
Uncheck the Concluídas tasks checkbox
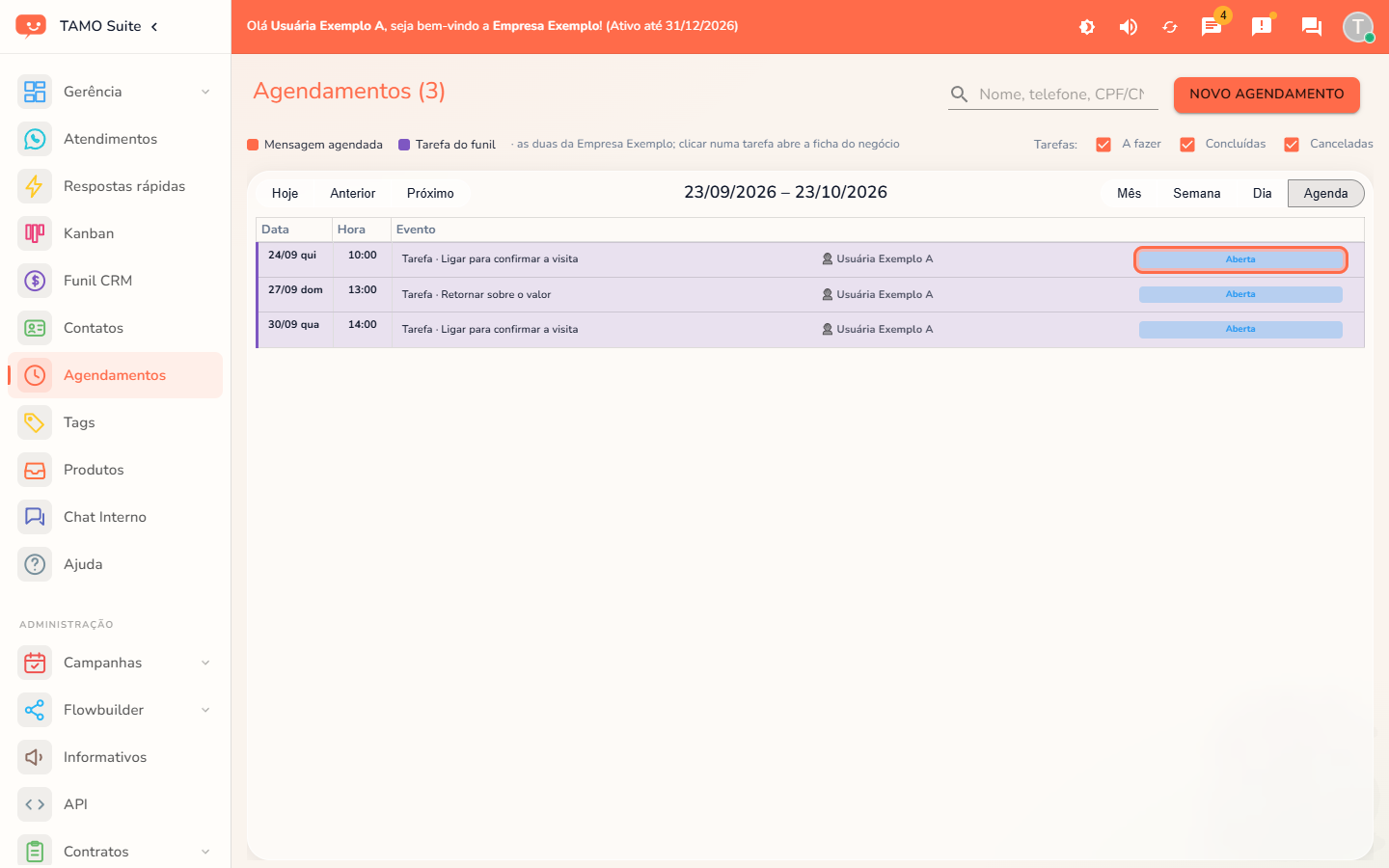[1187, 145]
